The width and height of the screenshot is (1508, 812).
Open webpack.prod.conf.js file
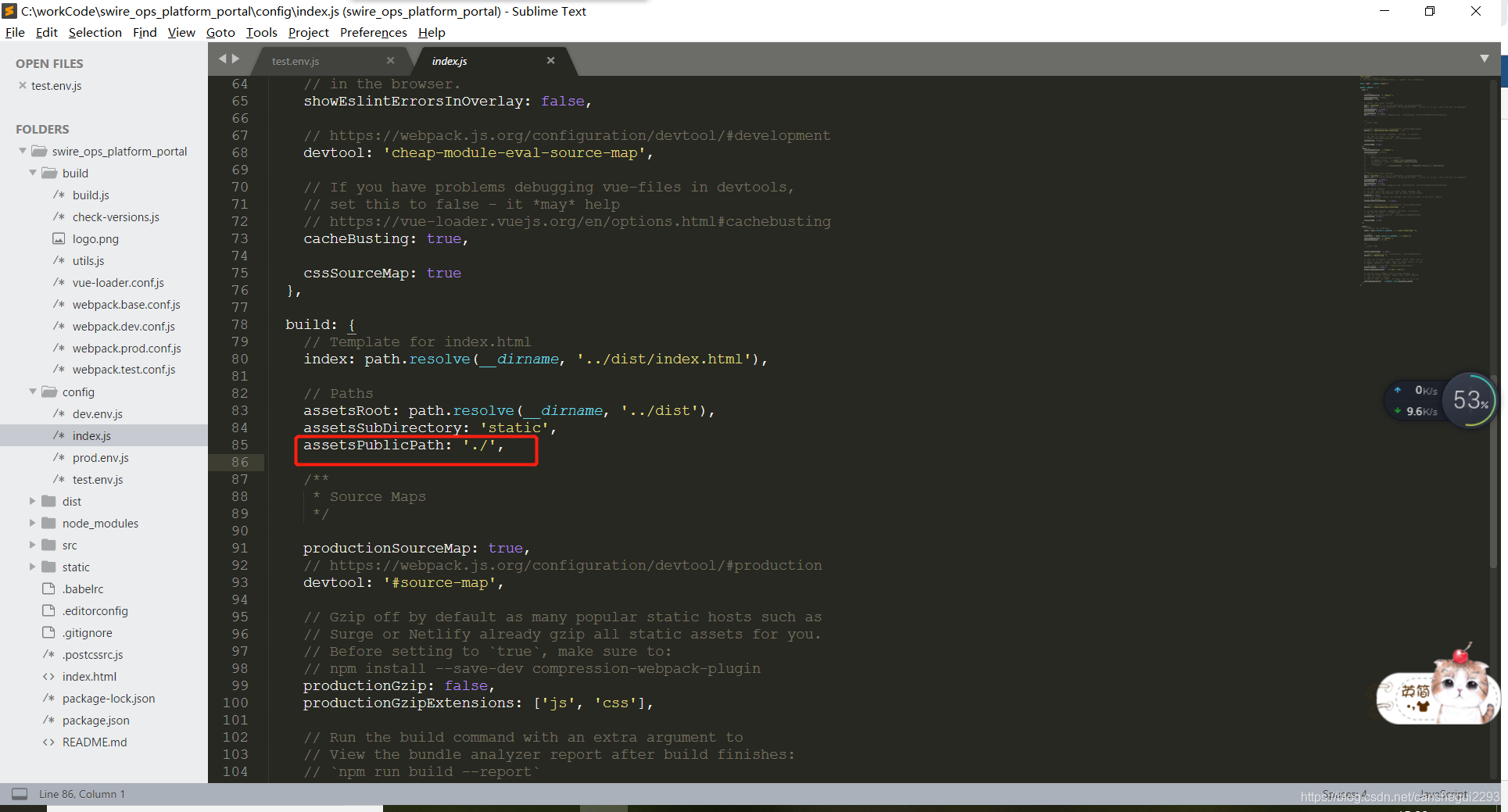tap(127, 348)
